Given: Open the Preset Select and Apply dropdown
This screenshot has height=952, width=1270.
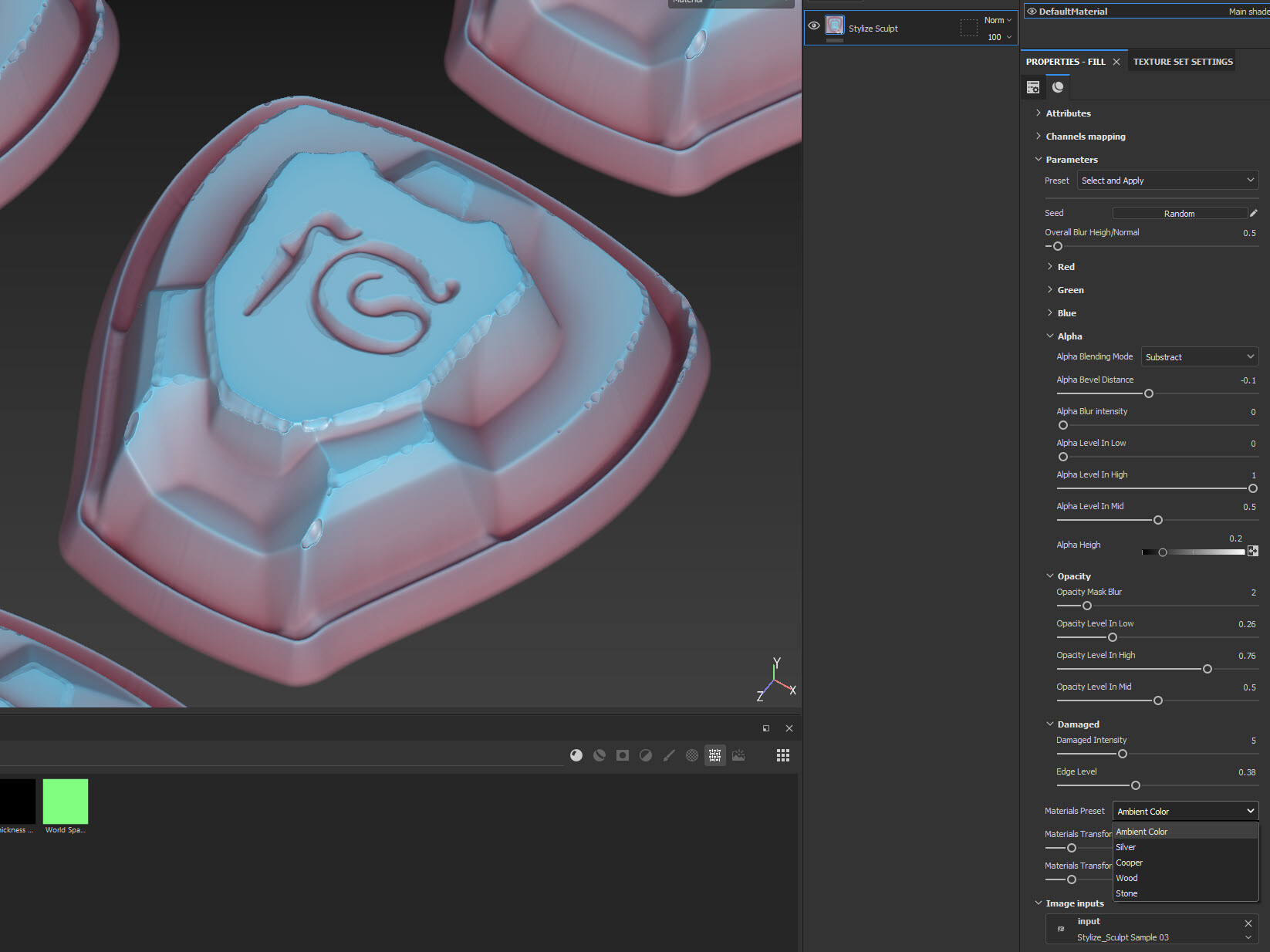Looking at the screenshot, I should (x=1167, y=180).
